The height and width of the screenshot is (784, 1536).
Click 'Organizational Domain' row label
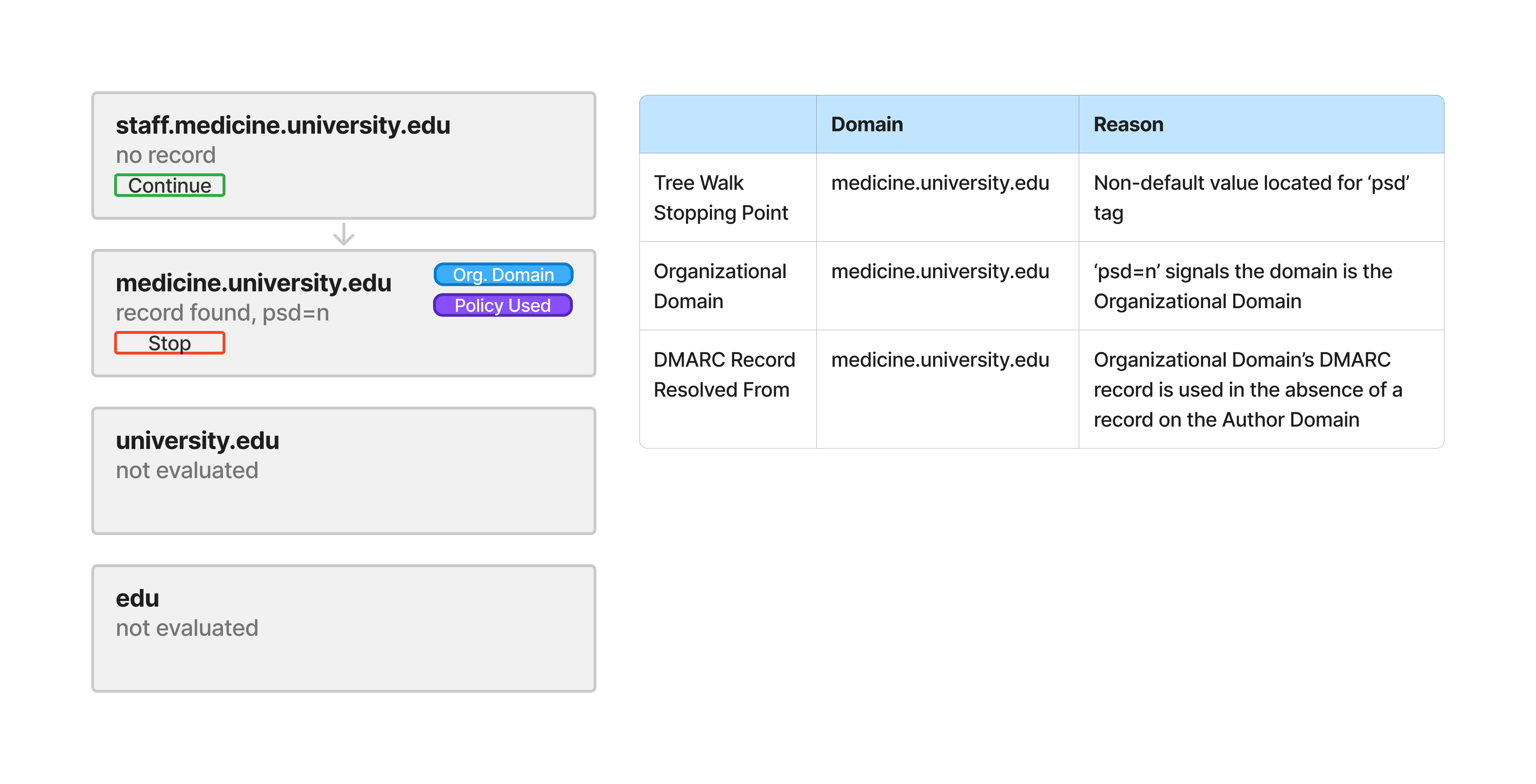click(727, 286)
